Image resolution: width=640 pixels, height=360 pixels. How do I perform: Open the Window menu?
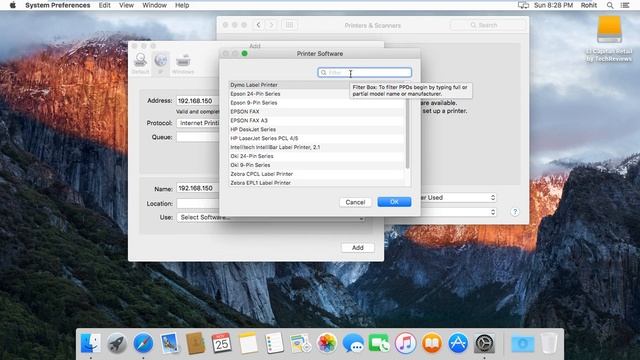(154, 5)
